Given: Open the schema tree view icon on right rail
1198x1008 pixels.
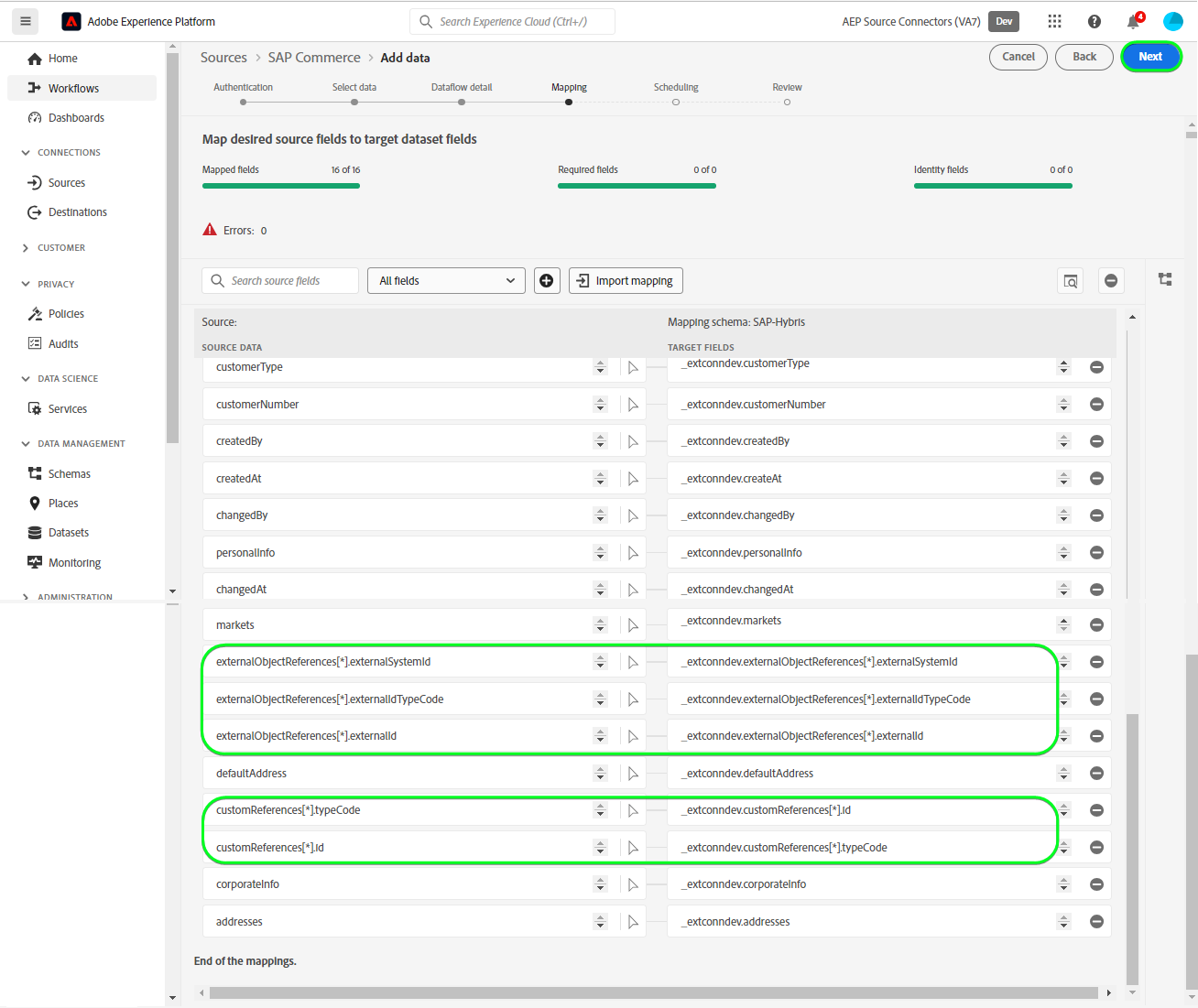Looking at the screenshot, I should [x=1165, y=279].
